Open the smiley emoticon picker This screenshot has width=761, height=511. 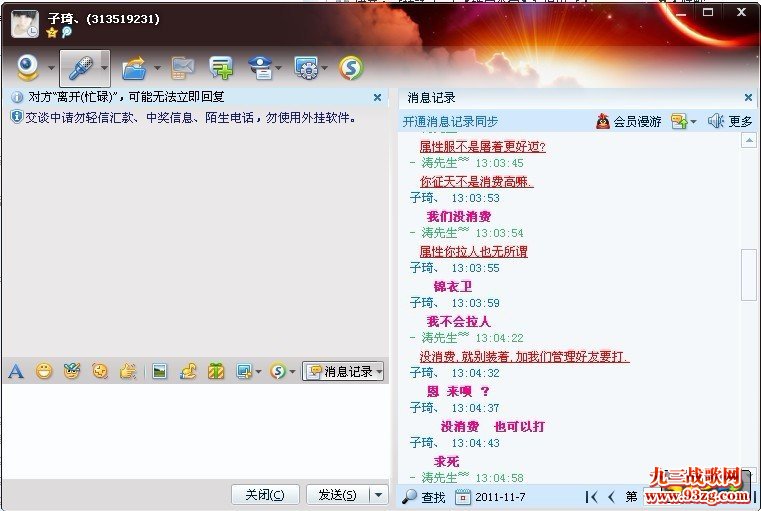(44, 371)
